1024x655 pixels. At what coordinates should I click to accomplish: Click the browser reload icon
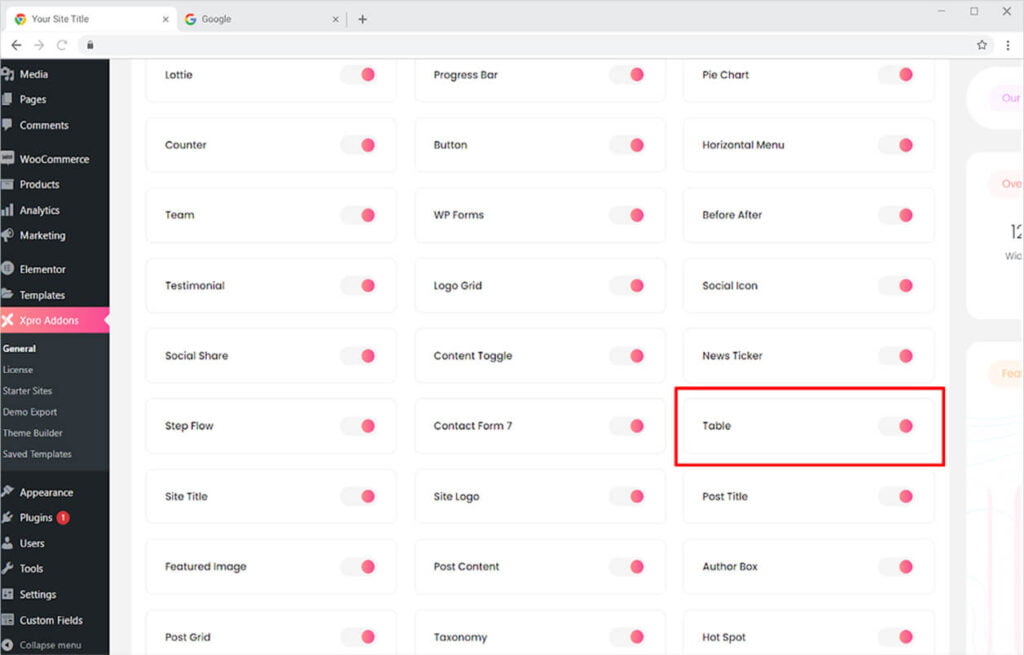click(x=62, y=45)
